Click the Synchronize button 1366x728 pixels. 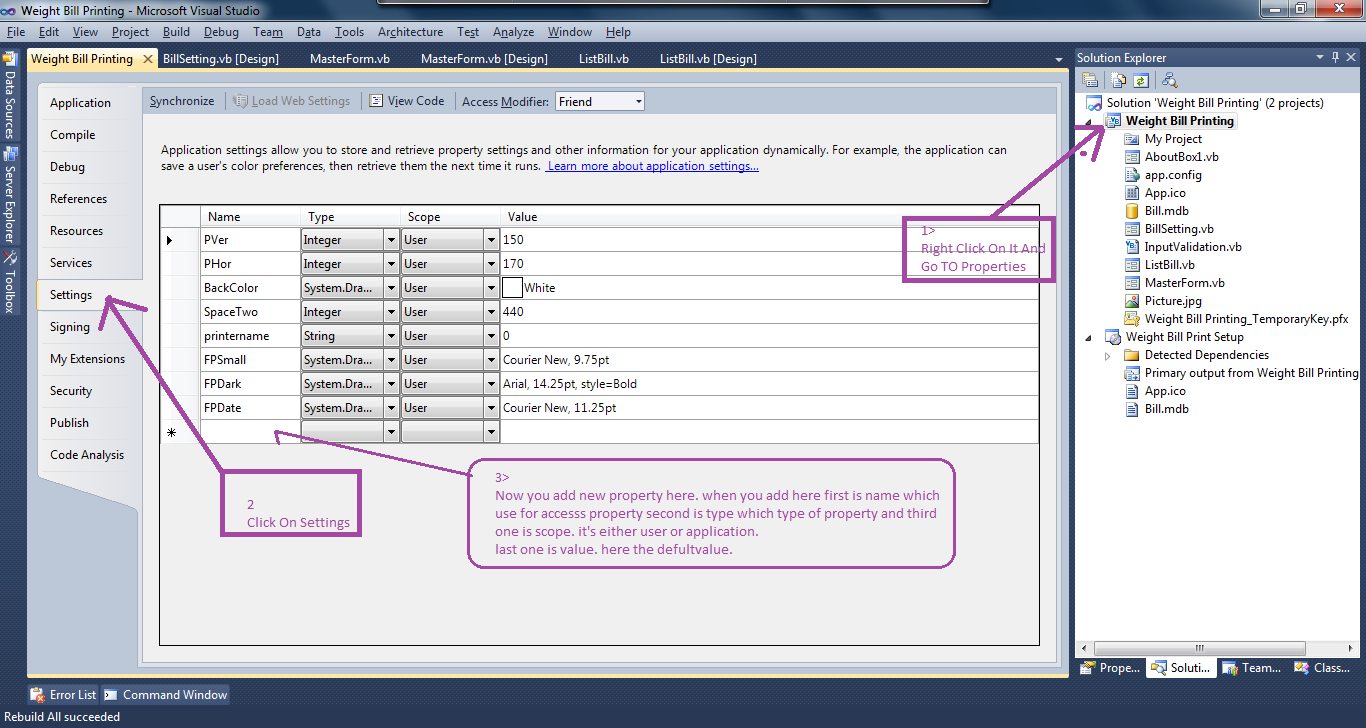click(x=182, y=100)
